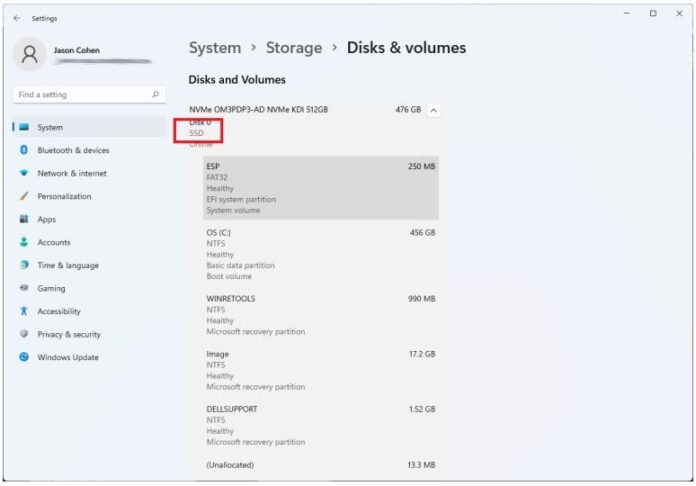
Task: Open Privacy & security settings
Action: point(89,334)
